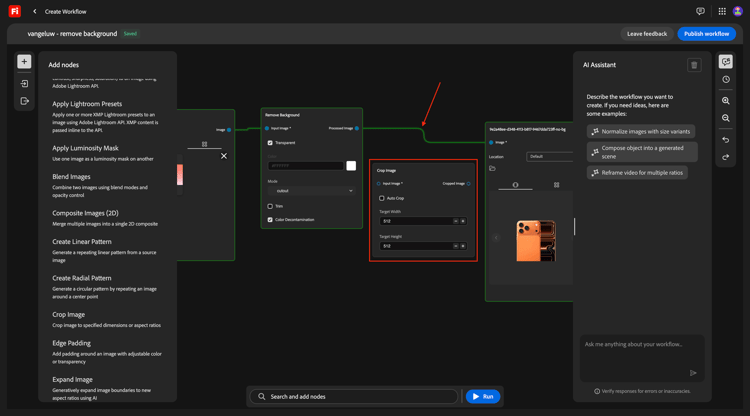This screenshot has width=750, height=416.
Task: Click Leave feedback button
Action: pos(647,33)
